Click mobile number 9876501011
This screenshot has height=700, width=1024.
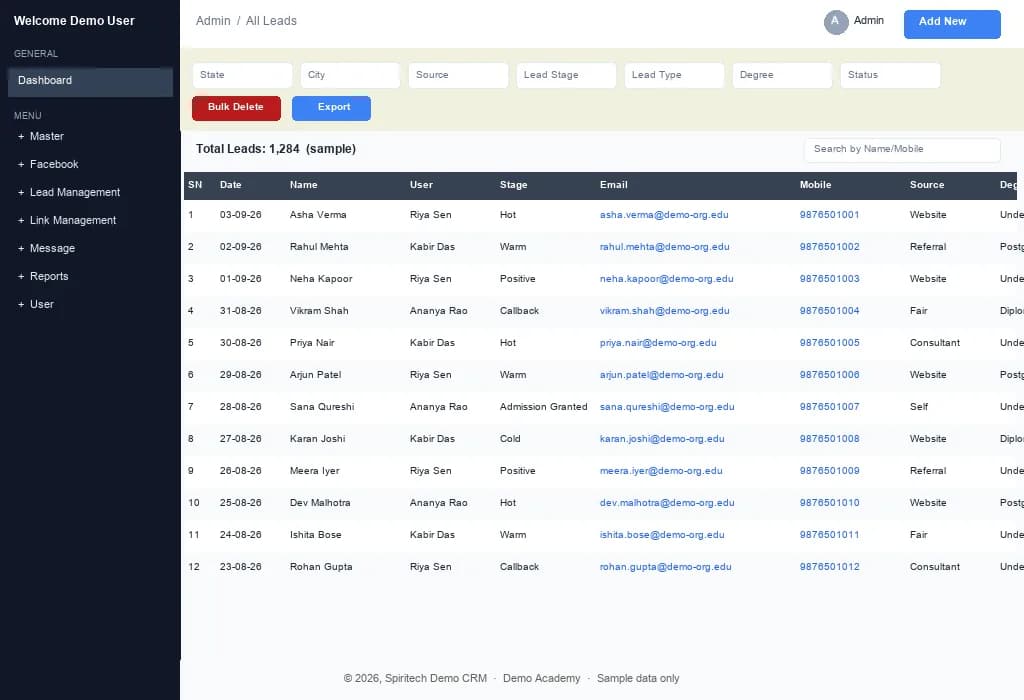click(829, 535)
